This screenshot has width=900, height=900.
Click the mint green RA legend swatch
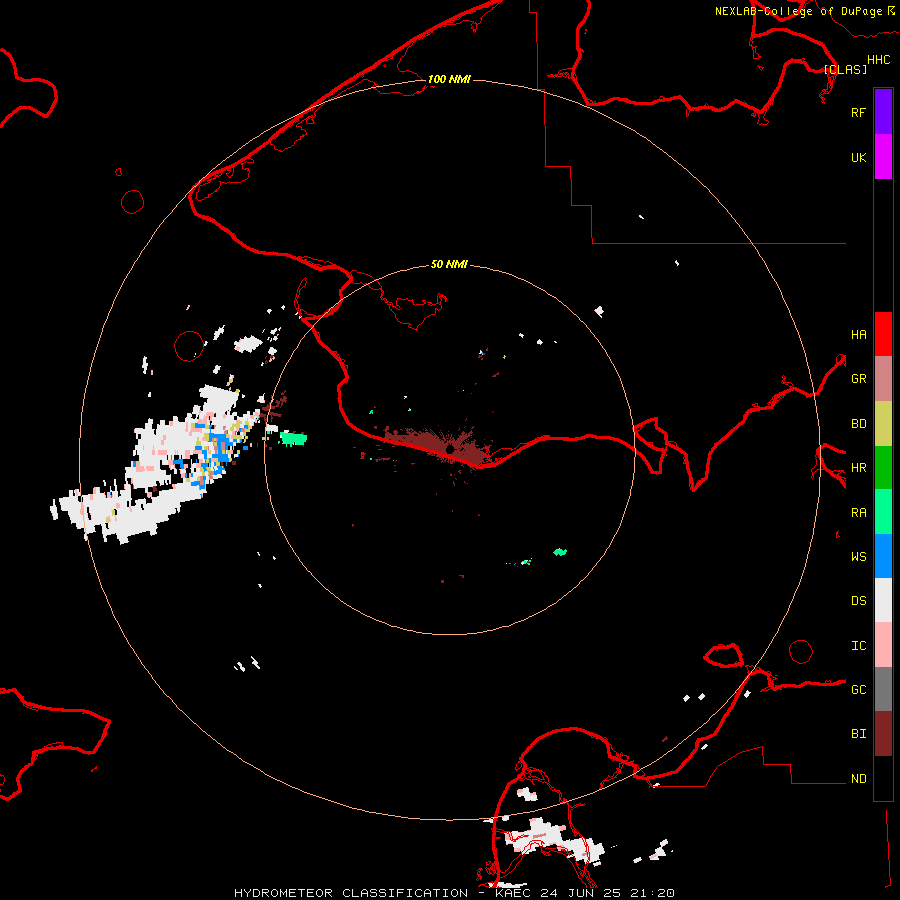(883, 512)
